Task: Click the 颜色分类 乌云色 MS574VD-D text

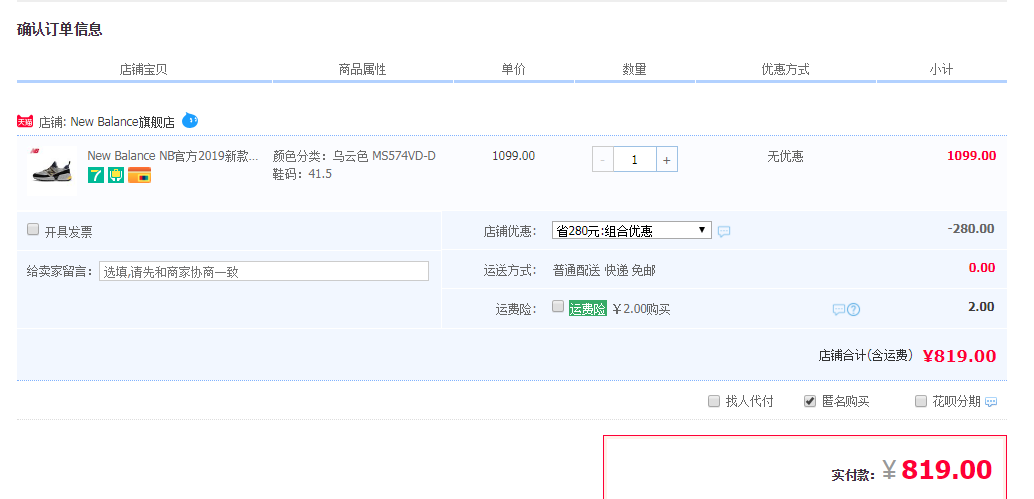Action: pyautogui.click(x=354, y=156)
